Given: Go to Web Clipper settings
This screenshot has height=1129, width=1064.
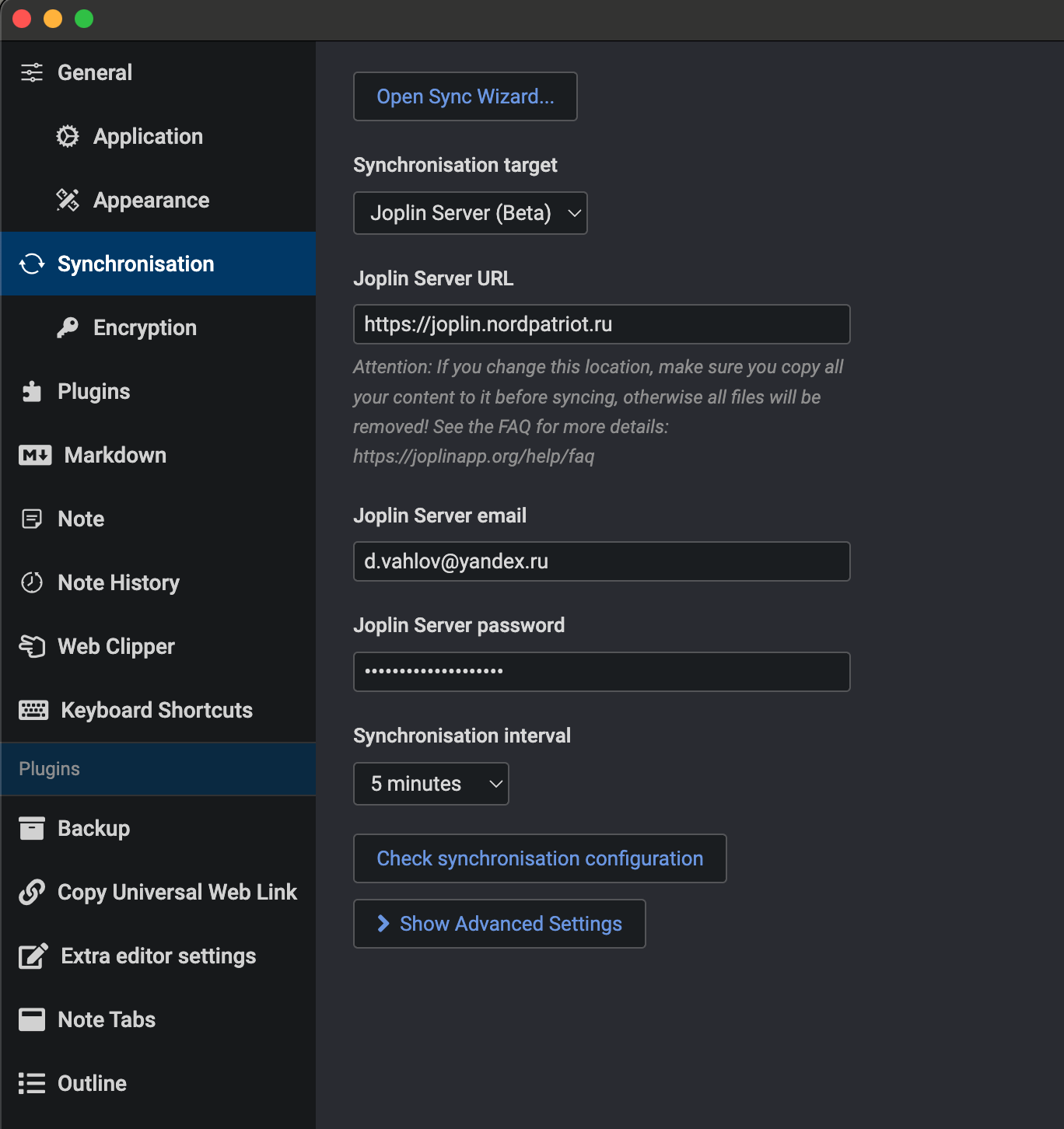Looking at the screenshot, I should [159, 646].
